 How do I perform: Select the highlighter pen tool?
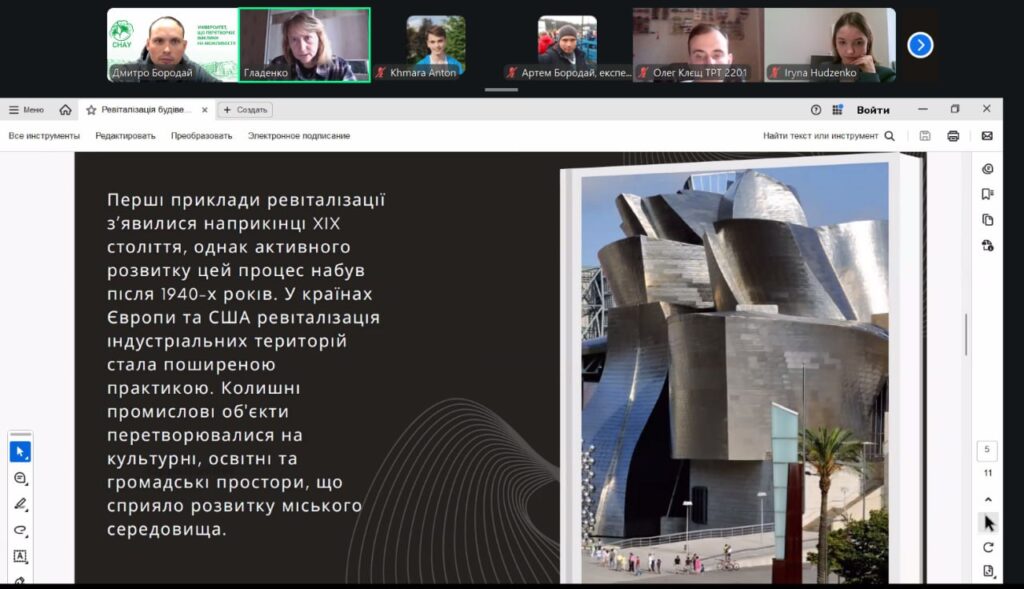coord(20,504)
